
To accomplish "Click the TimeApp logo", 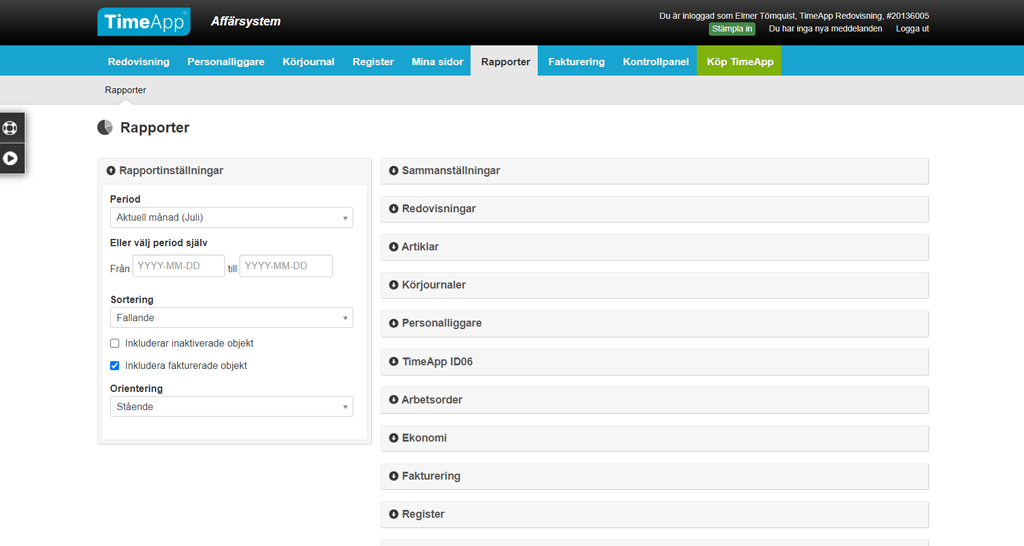I will [143, 22].
